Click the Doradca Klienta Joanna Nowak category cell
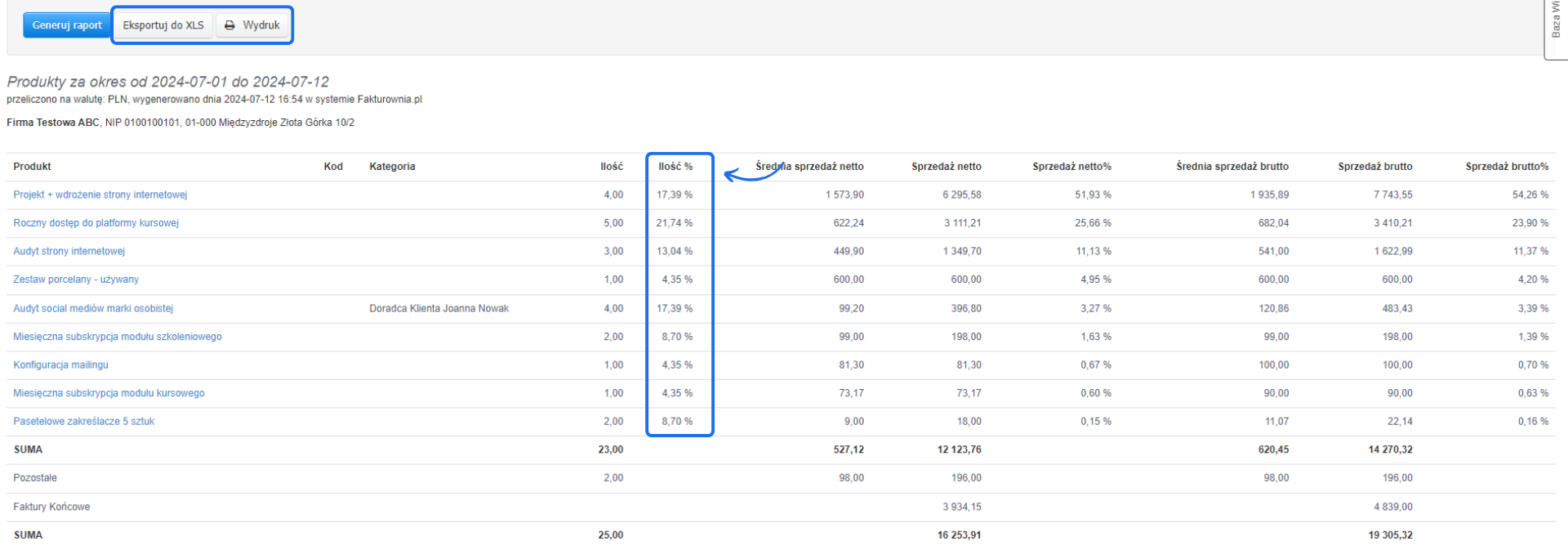The width and height of the screenshot is (1568, 559). pyautogui.click(x=439, y=309)
